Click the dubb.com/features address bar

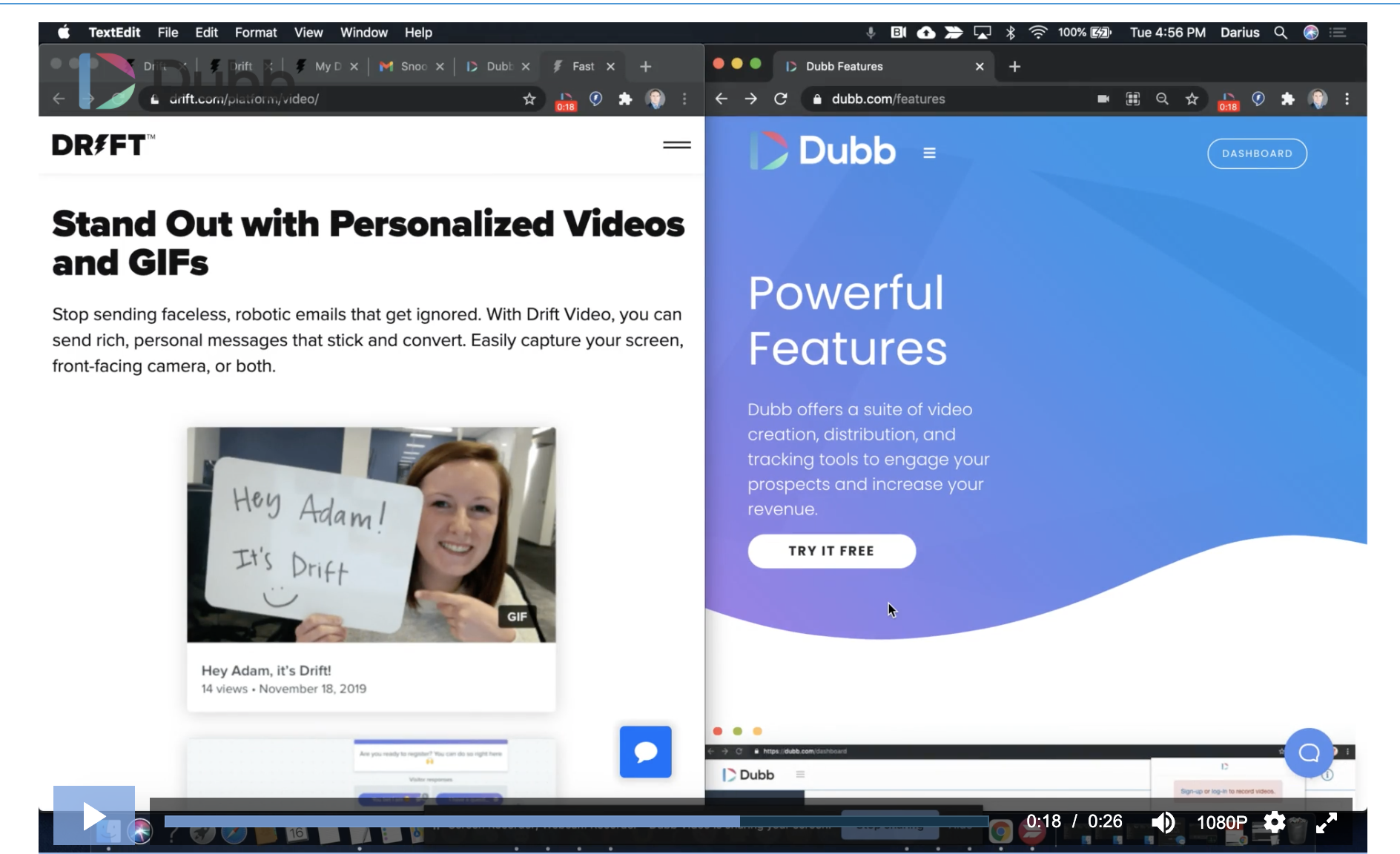pyautogui.click(x=942, y=99)
